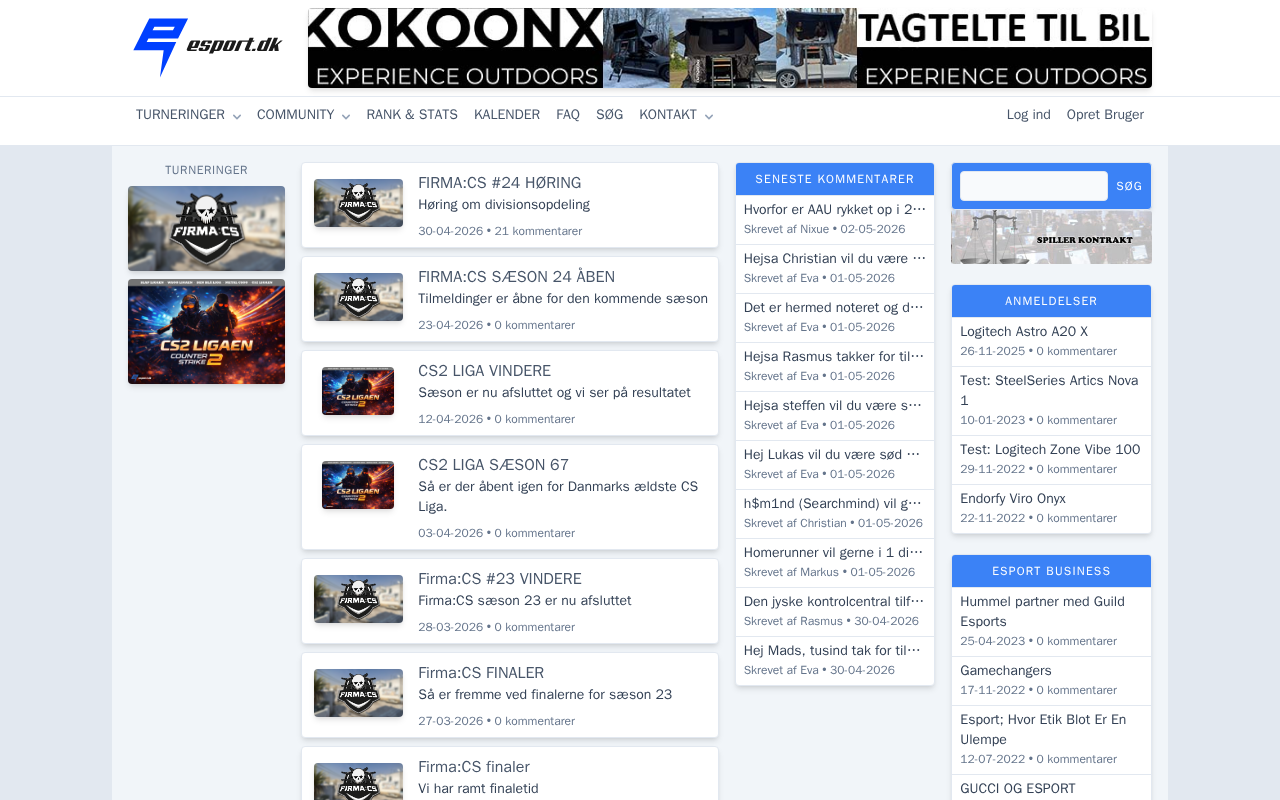Open Firma:CS #23 VINDERE article title
This screenshot has height=800, width=1280.
point(499,579)
